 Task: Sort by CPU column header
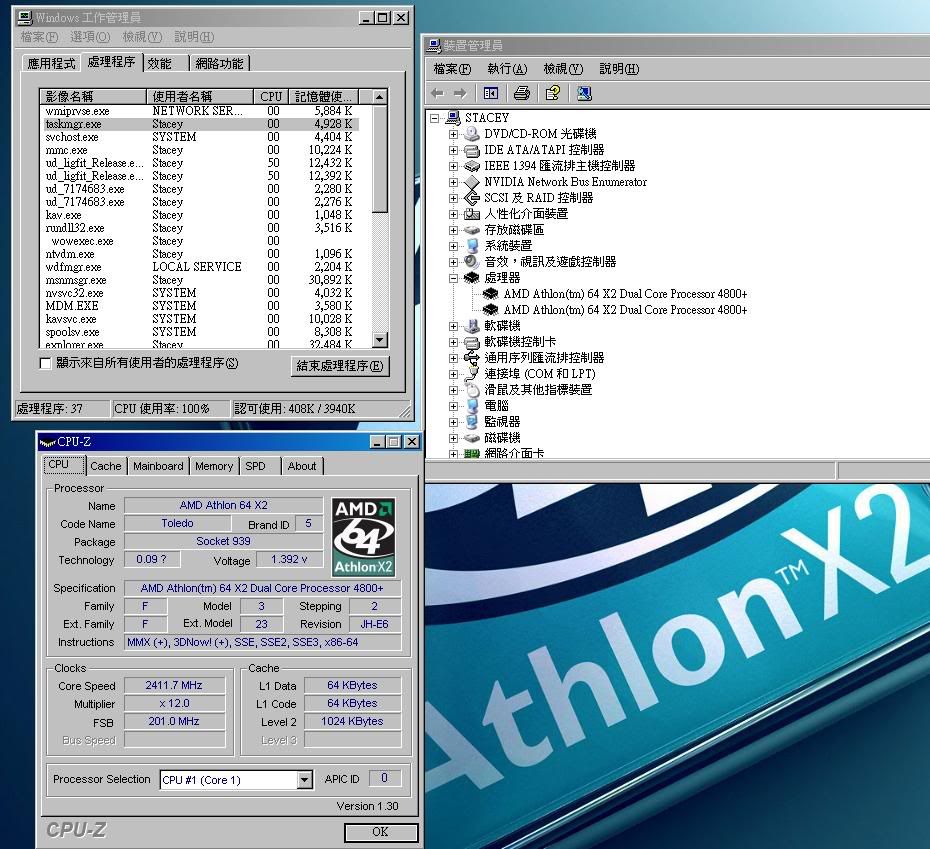[271, 96]
